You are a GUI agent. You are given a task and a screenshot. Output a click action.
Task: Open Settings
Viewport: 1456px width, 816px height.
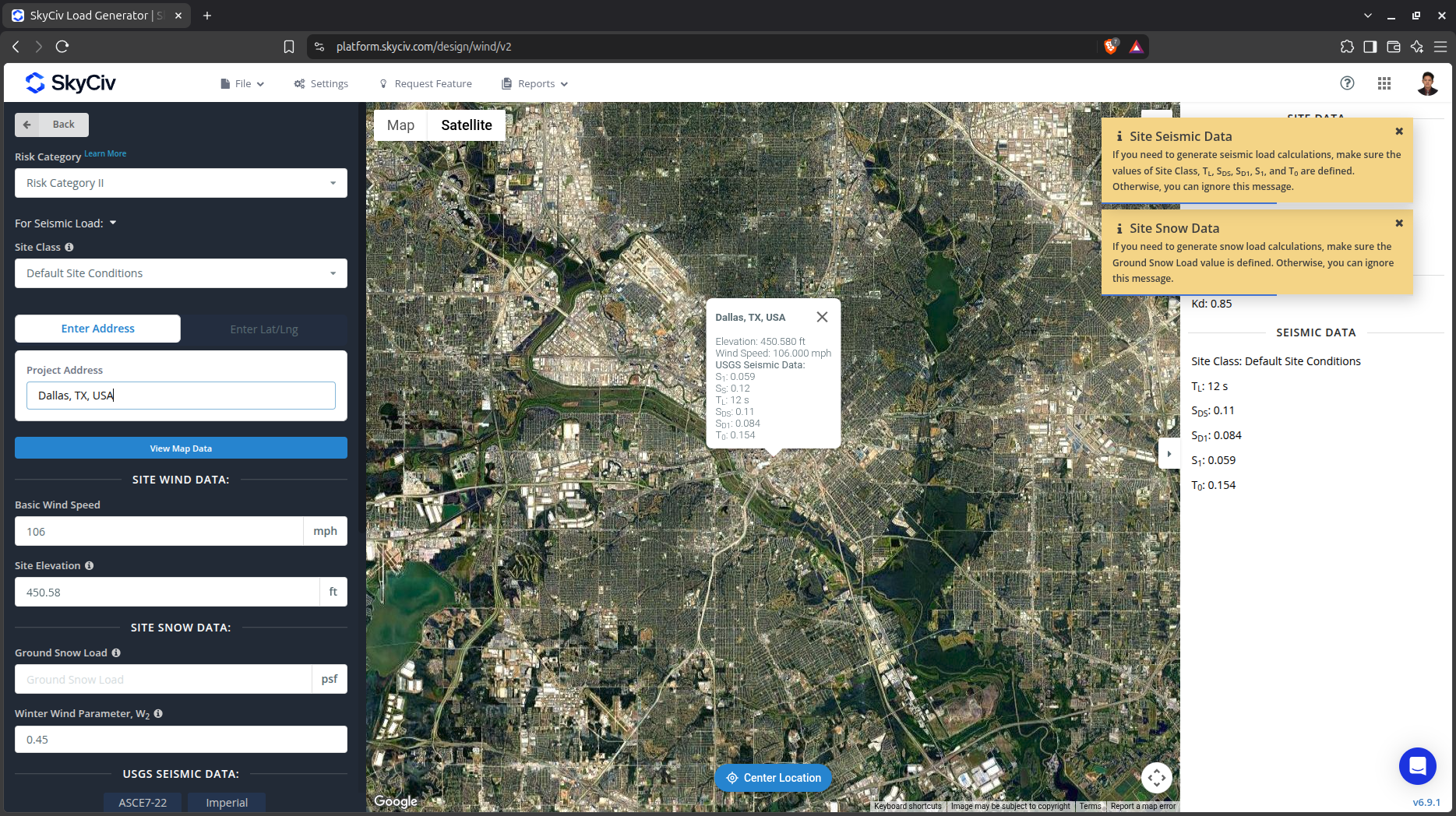coord(321,83)
